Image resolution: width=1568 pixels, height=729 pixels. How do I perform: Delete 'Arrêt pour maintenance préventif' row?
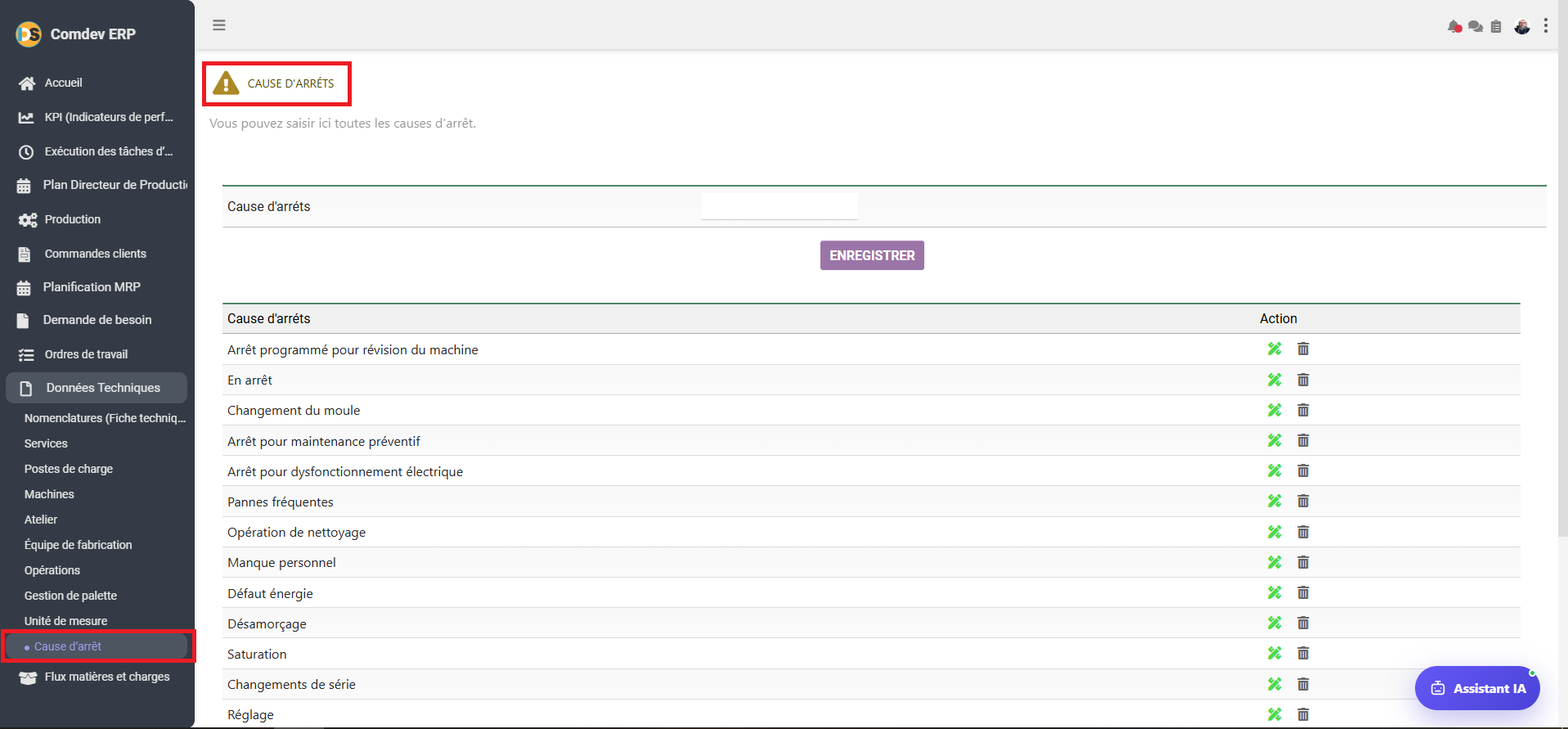[x=1303, y=440]
